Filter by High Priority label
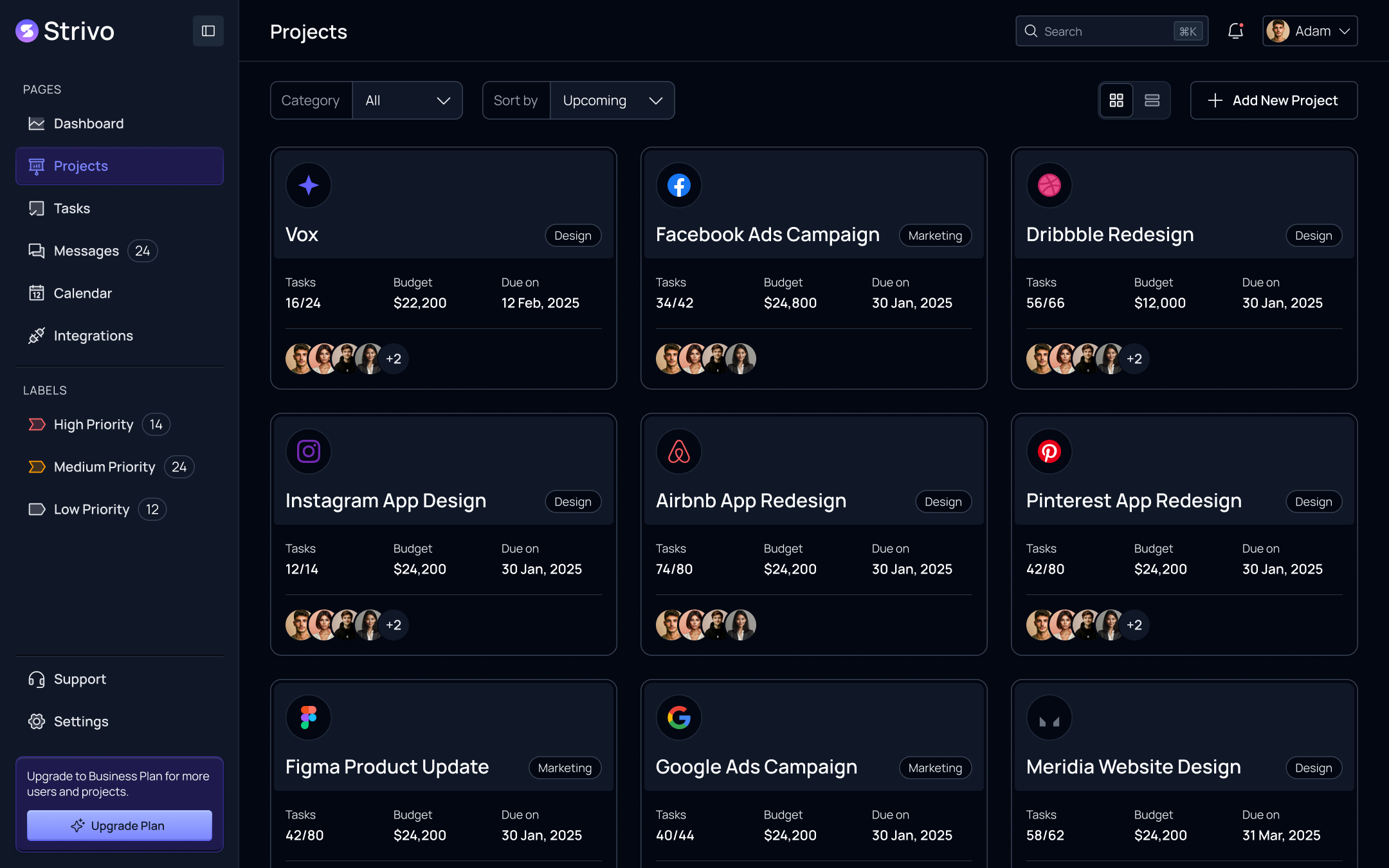Image resolution: width=1389 pixels, height=868 pixels. [93, 424]
